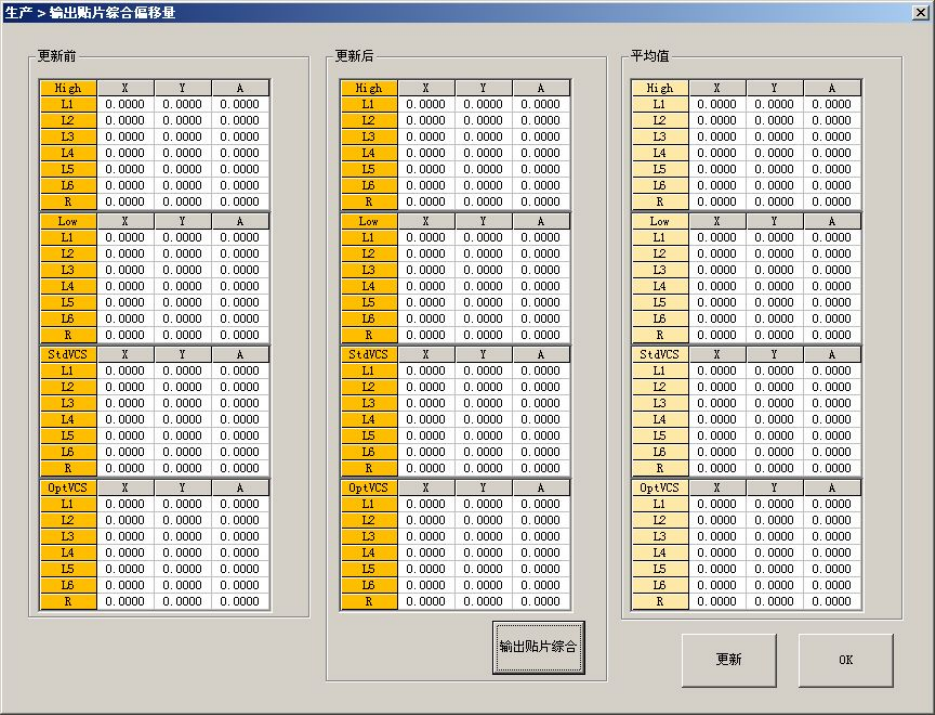Viewport: 935px width, 715px height.
Task: Select StdVCS header in 更新前 table
Action: tap(68, 355)
